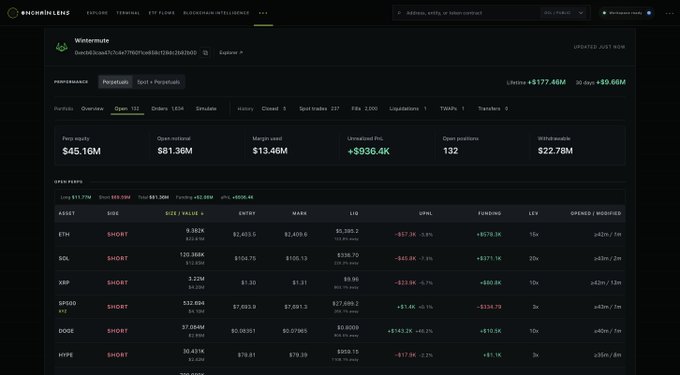Sort by Mark column header
Screen dimensions: 680x375
pyautogui.click(x=299, y=213)
